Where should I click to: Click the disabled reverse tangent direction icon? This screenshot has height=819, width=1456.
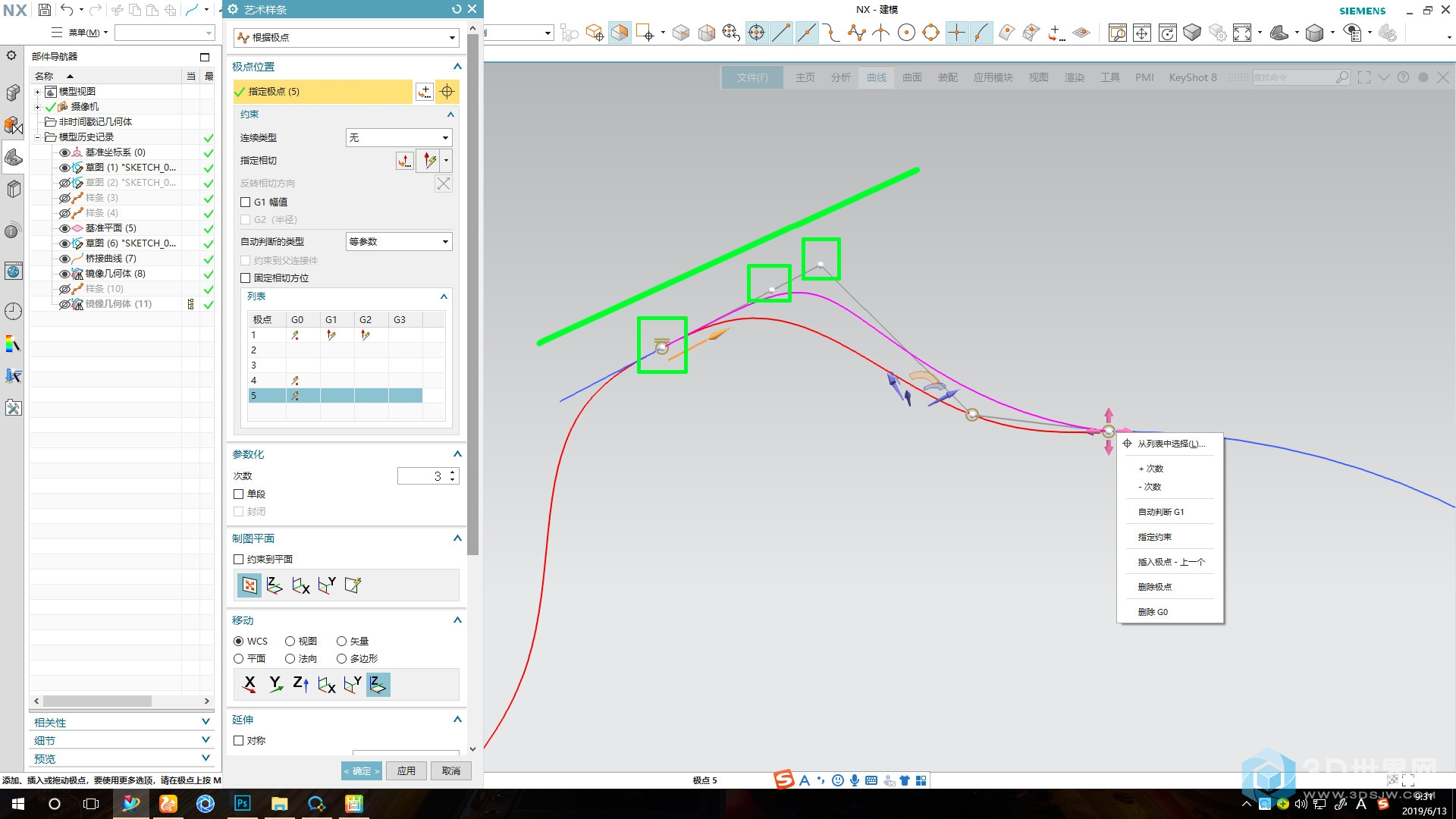click(x=444, y=184)
